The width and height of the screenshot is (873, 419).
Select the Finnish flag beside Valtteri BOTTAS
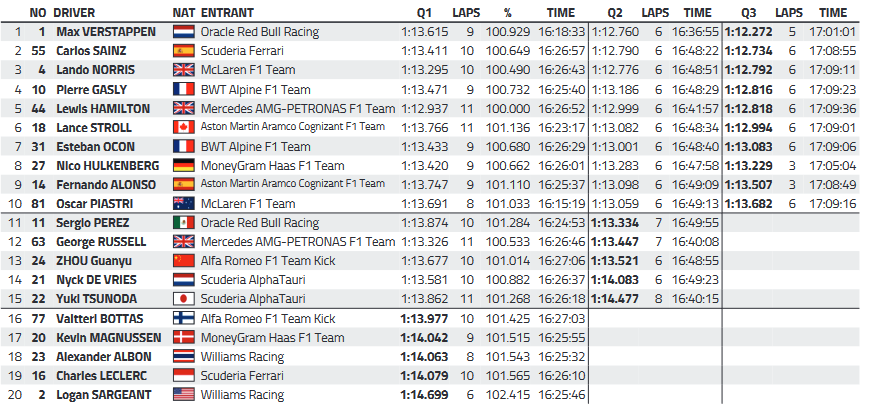click(184, 318)
